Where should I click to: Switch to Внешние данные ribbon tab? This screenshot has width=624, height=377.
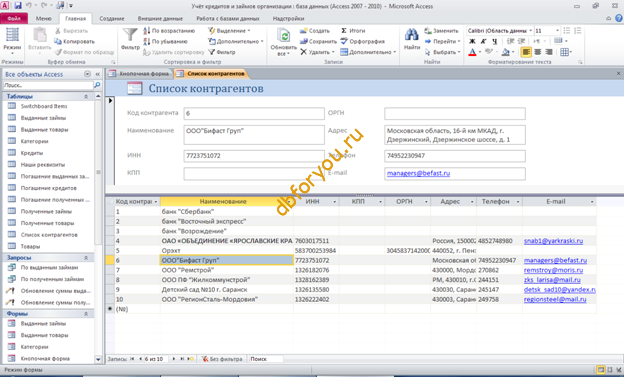pos(160,18)
